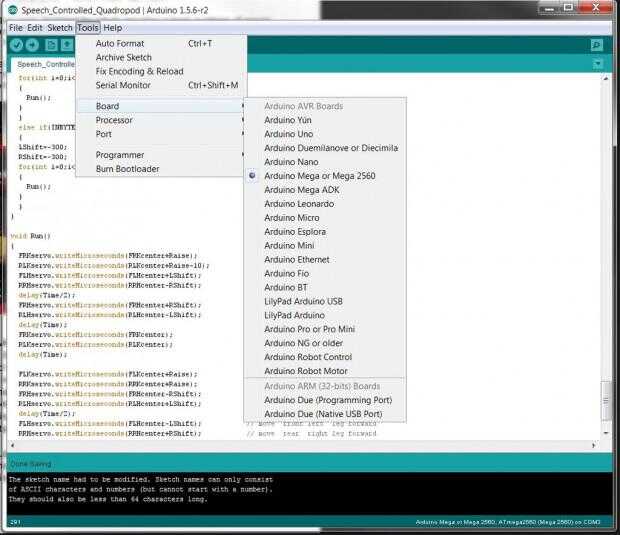Select Arduino Esplora board
The width and height of the screenshot is (620, 535).
click(x=325, y=231)
